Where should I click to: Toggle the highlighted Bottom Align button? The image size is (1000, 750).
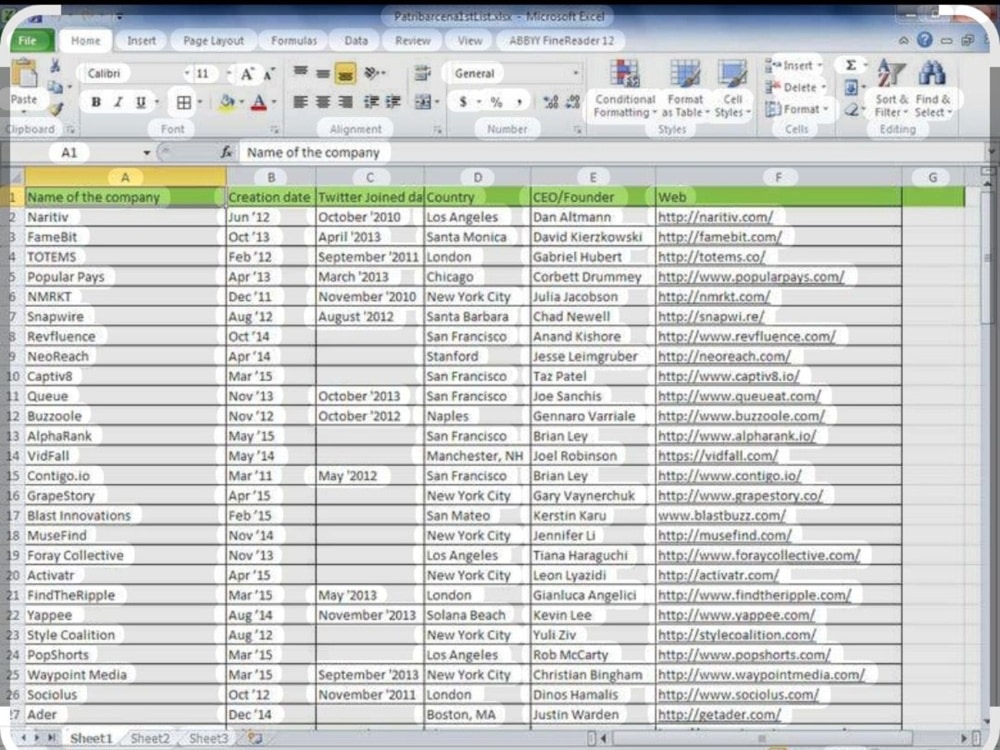click(345, 73)
